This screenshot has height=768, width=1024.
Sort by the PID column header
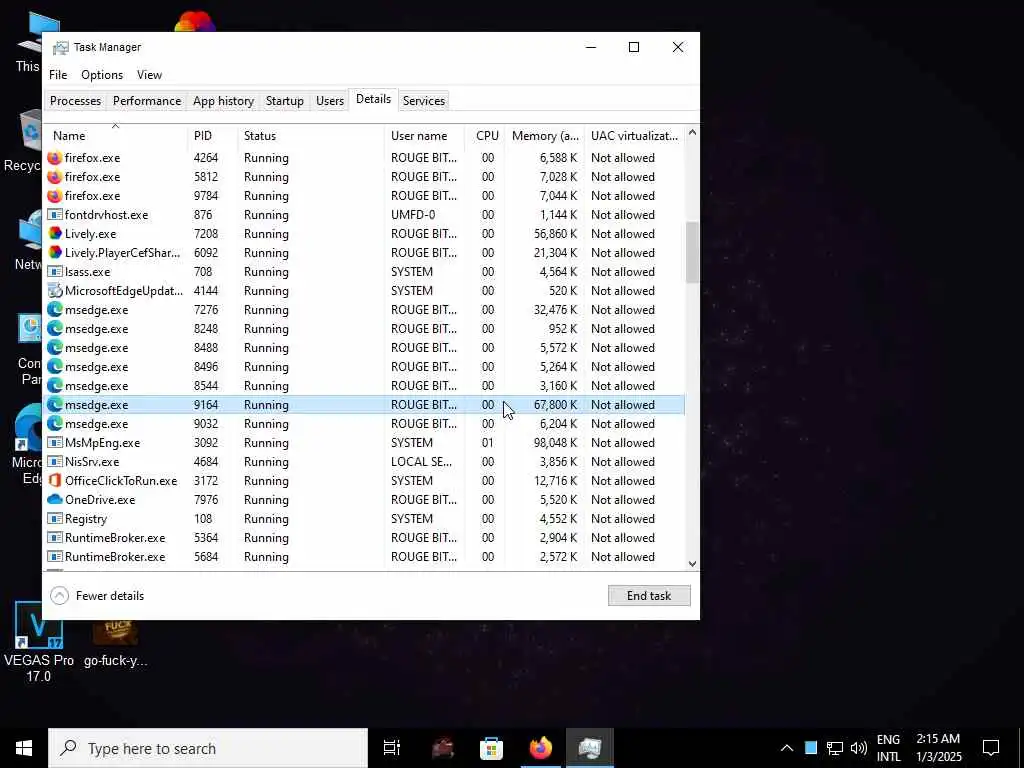click(213, 136)
